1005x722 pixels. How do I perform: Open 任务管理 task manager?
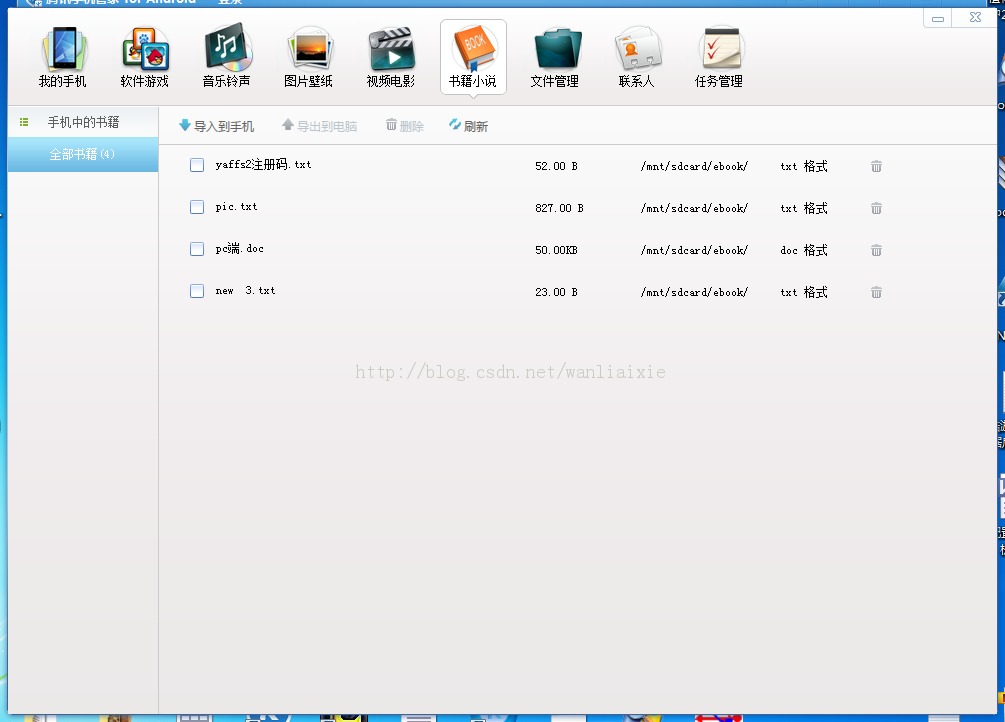coord(719,56)
